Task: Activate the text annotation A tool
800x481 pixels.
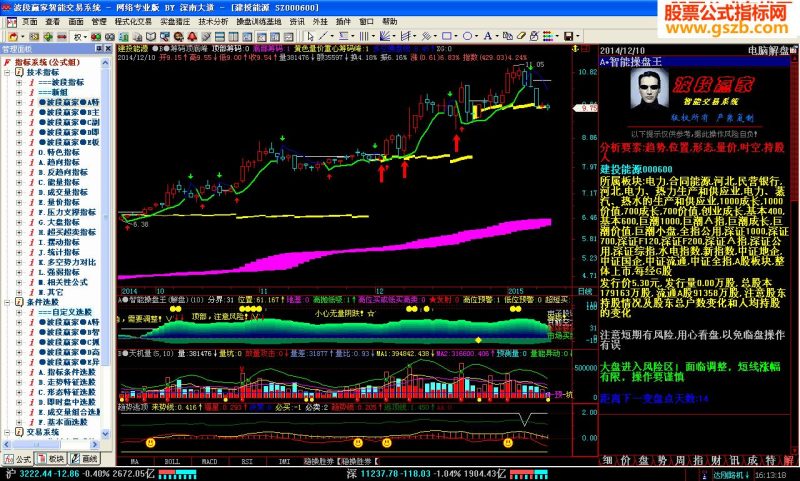Action: point(488,36)
